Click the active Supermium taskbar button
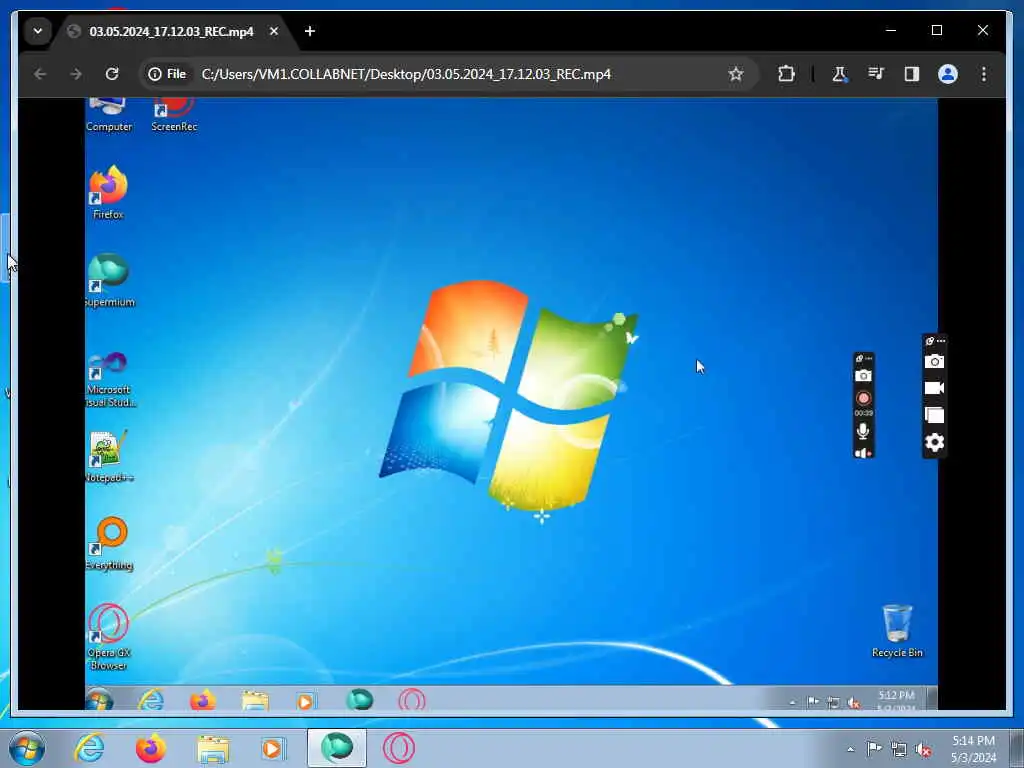Screen dimensions: 1024x768 click(337, 748)
